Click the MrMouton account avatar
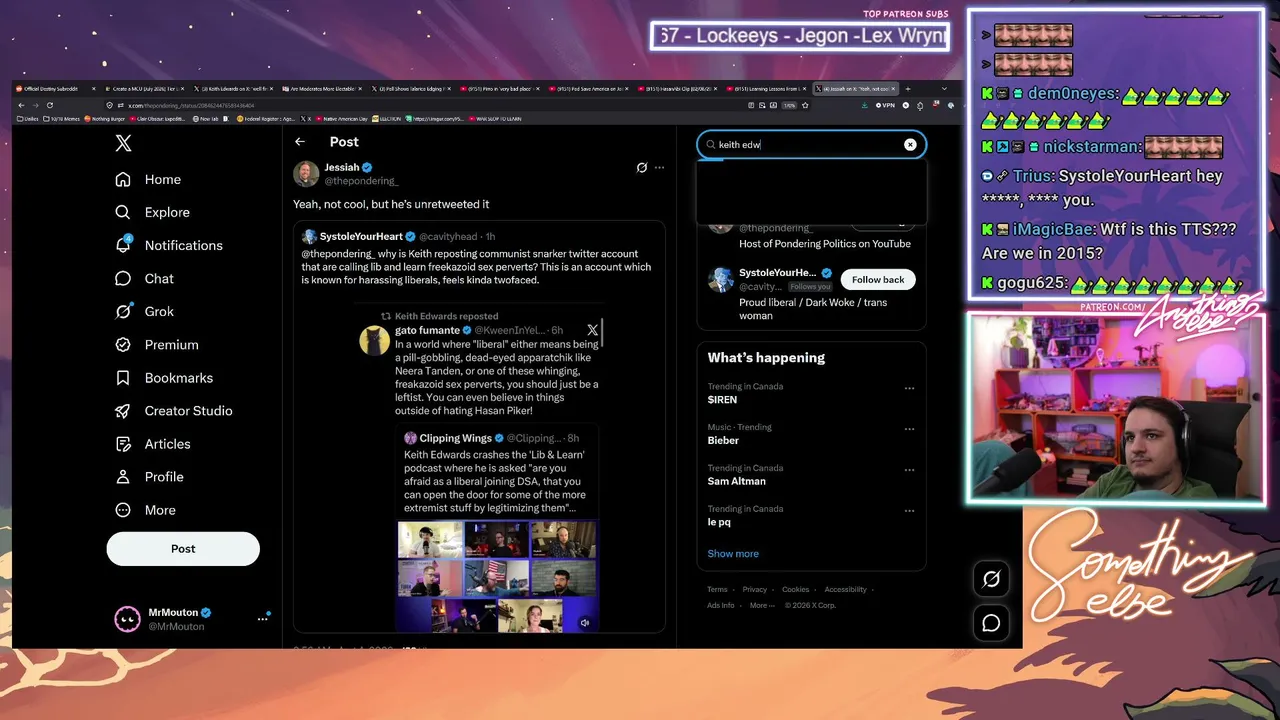Image resolution: width=1280 pixels, height=720 pixels. [x=127, y=619]
